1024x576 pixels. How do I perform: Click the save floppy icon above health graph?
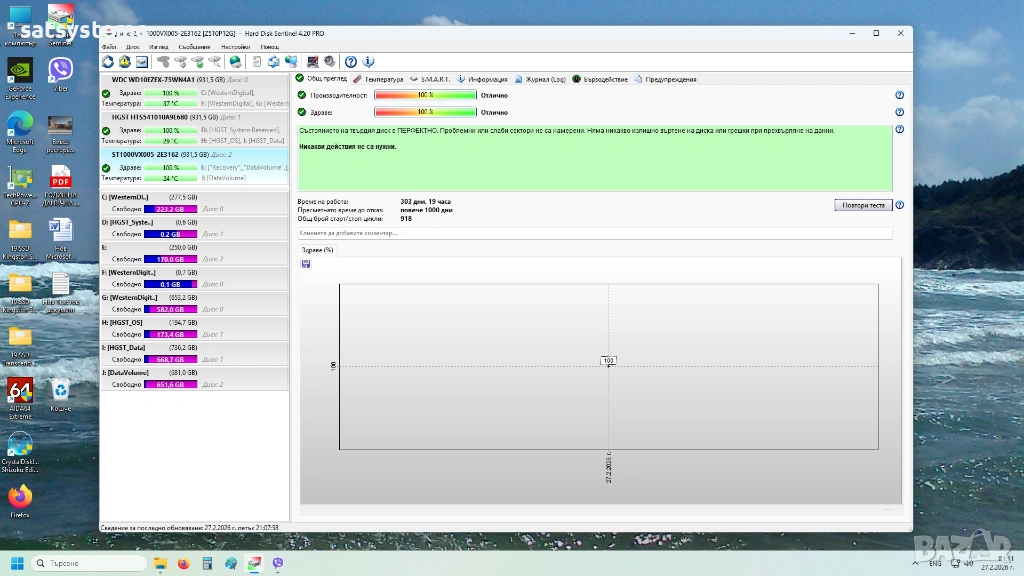click(x=306, y=264)
